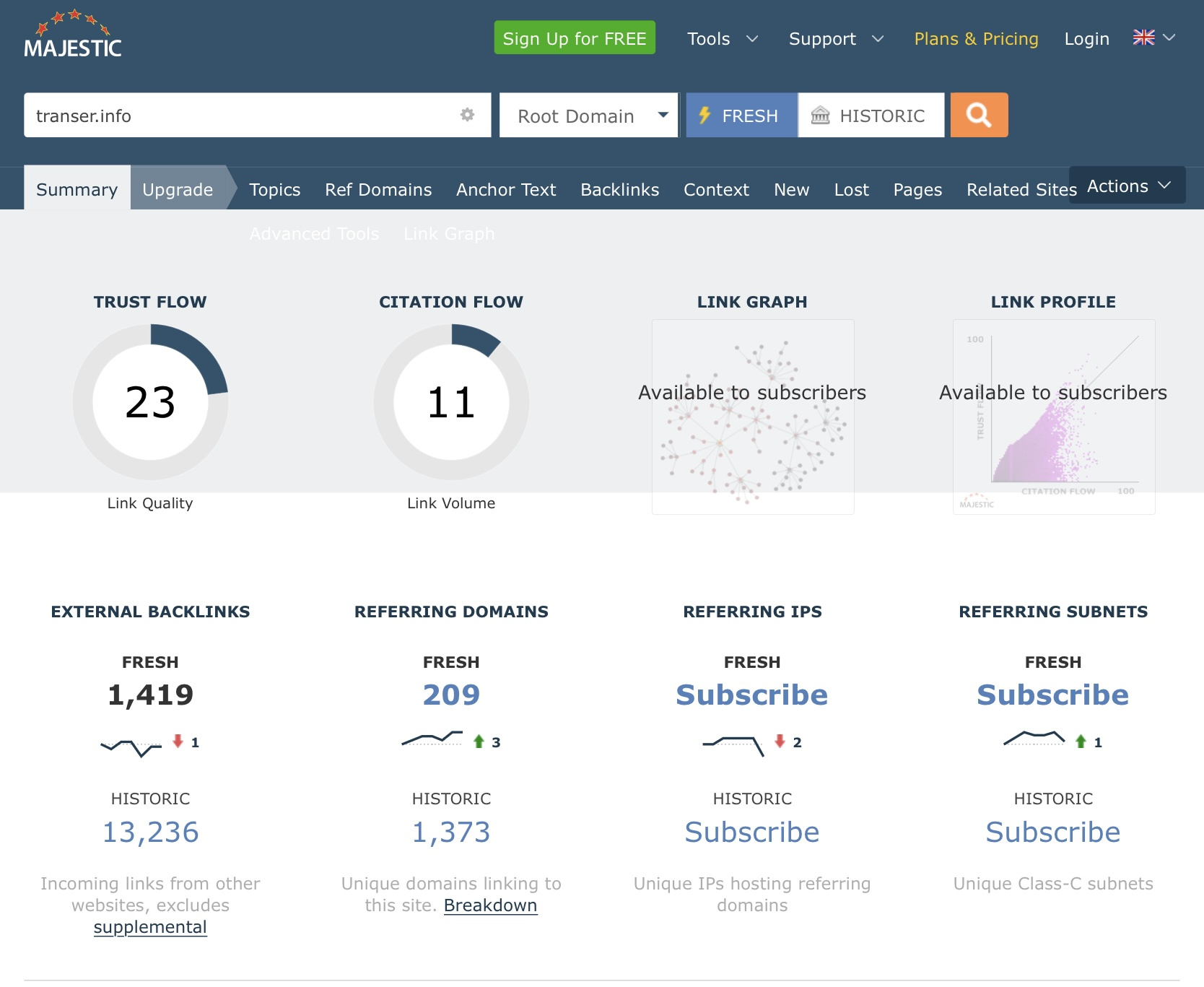Open the Pages tab
Screen dimensions: 1204x987
pyautogui.click(x=917, y=189)
